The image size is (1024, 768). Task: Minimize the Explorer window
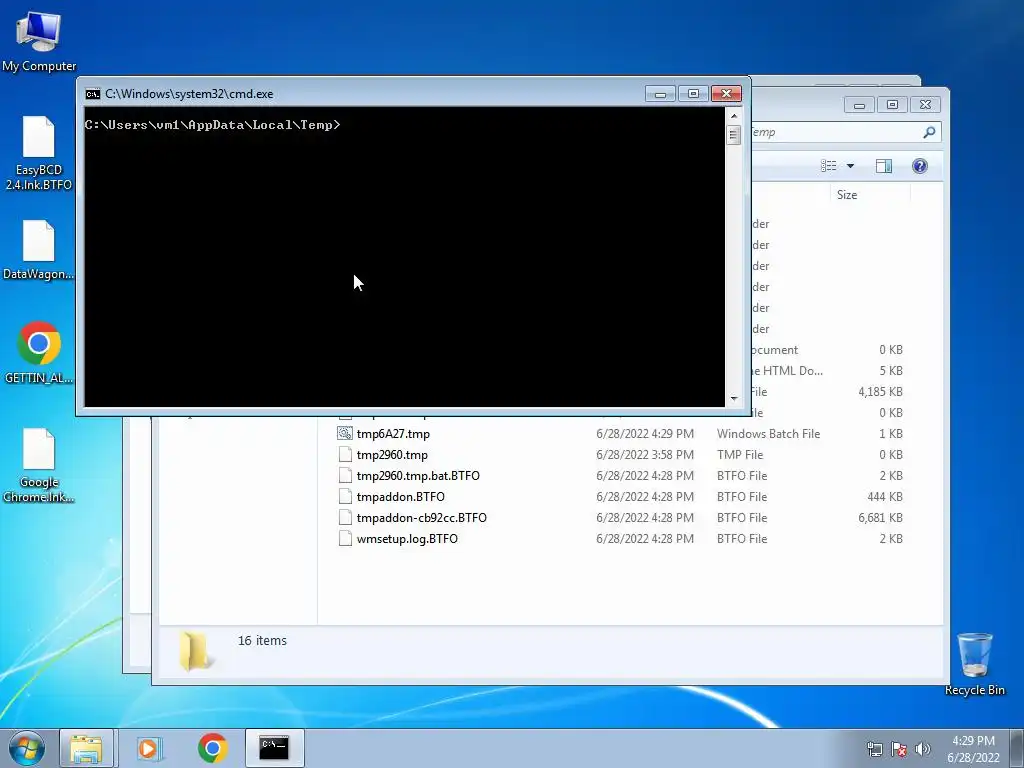(x=859, y=104)
